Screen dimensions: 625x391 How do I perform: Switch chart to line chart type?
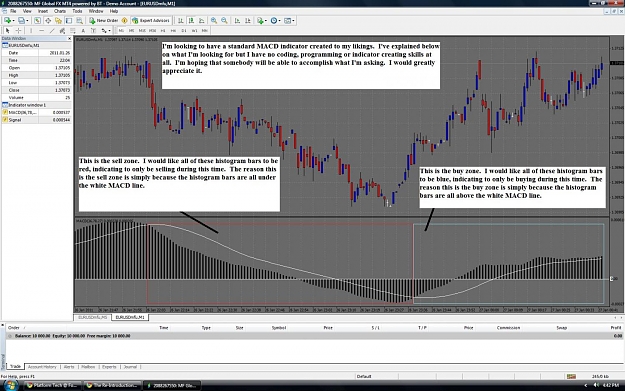(202, 20)
